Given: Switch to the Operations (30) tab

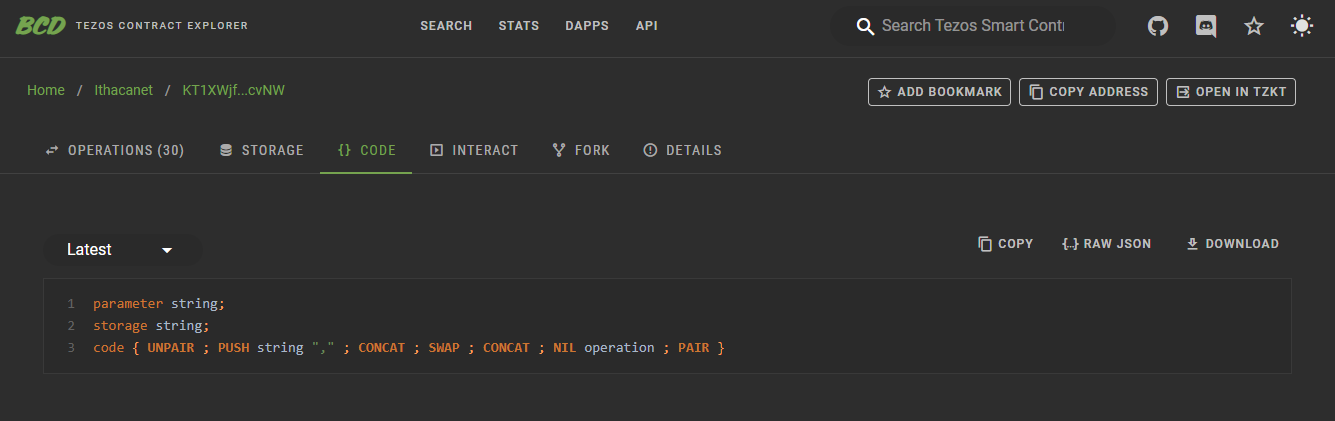Looking at the screenshot, I should (115, 150).
